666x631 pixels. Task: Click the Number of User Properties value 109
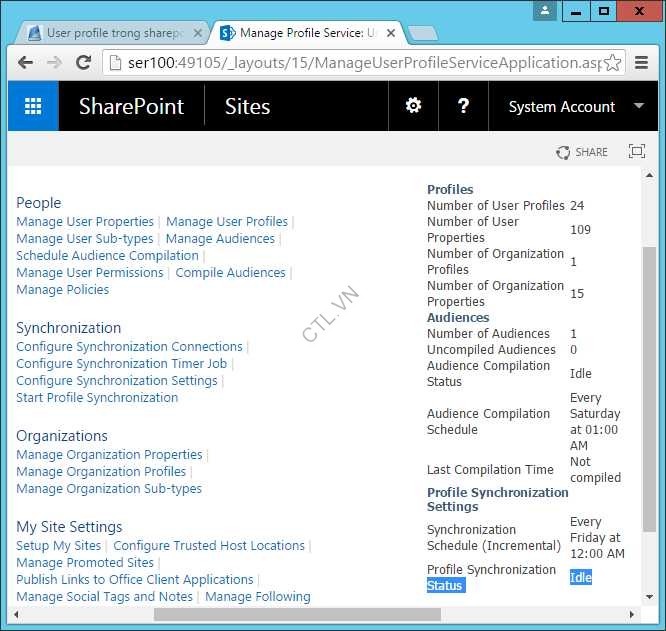580,230
